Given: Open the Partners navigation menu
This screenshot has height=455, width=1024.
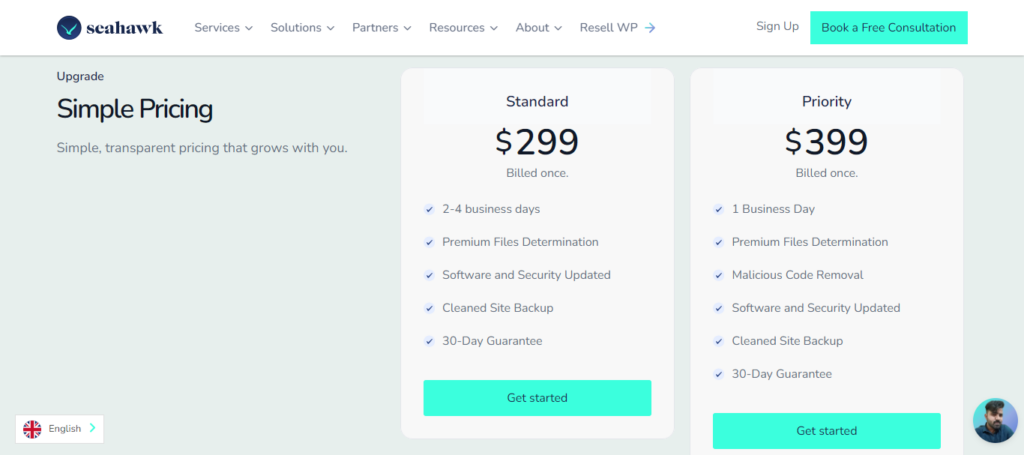Looking at the screenshot, I should (381, 28).
